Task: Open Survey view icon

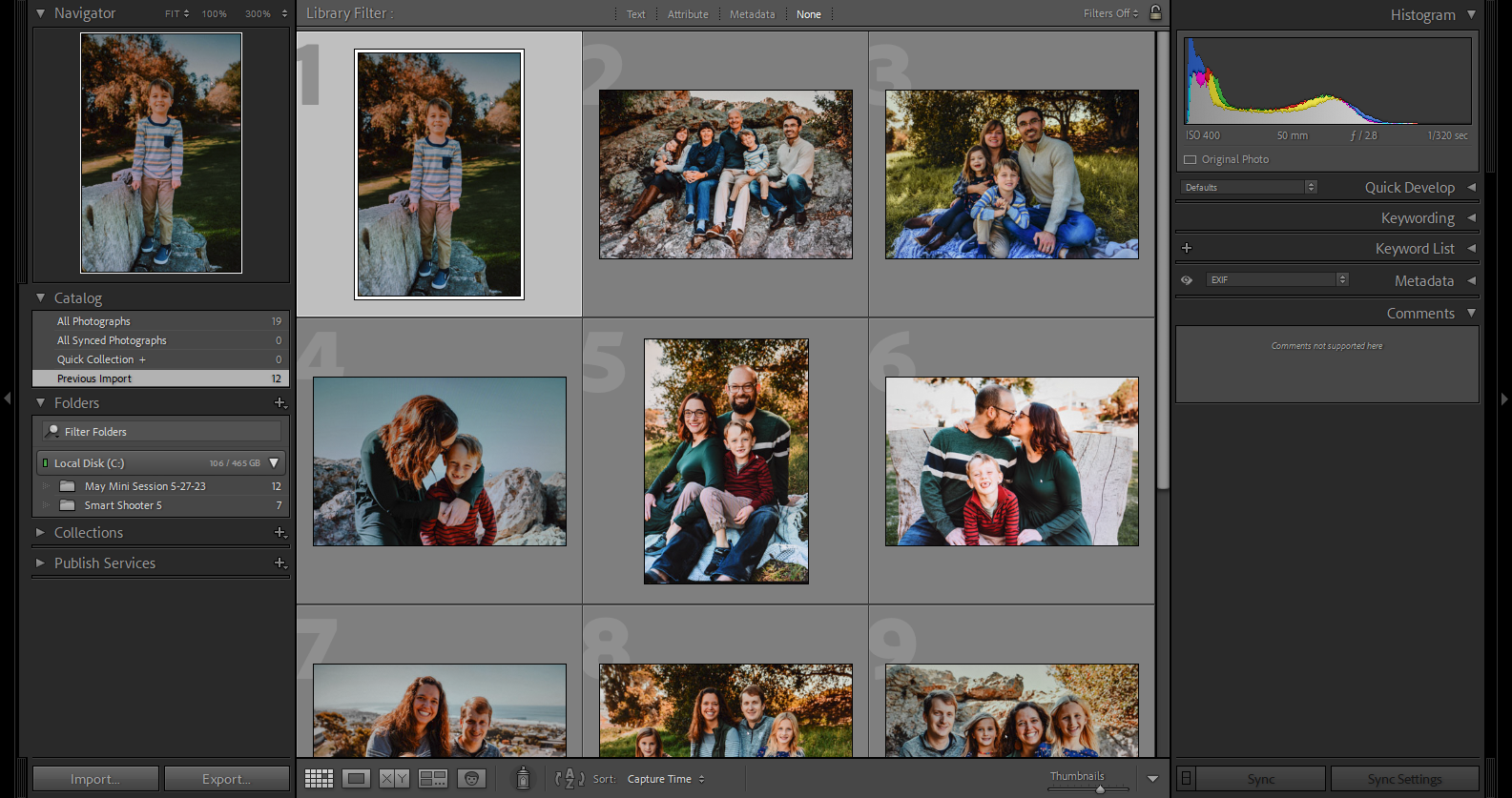Action: pos(433,778)
